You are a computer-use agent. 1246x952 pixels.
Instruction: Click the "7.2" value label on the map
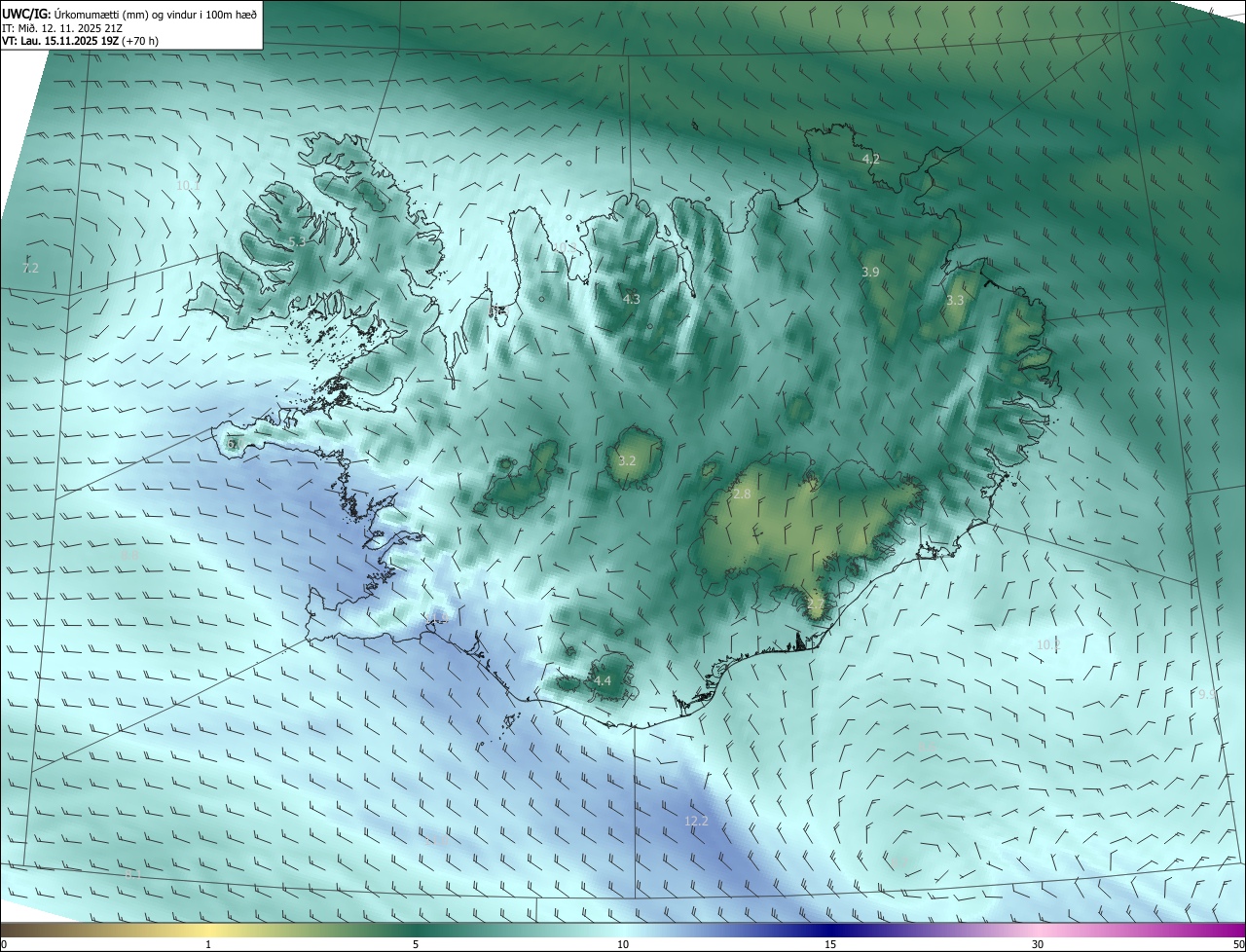tap(30, 268)
